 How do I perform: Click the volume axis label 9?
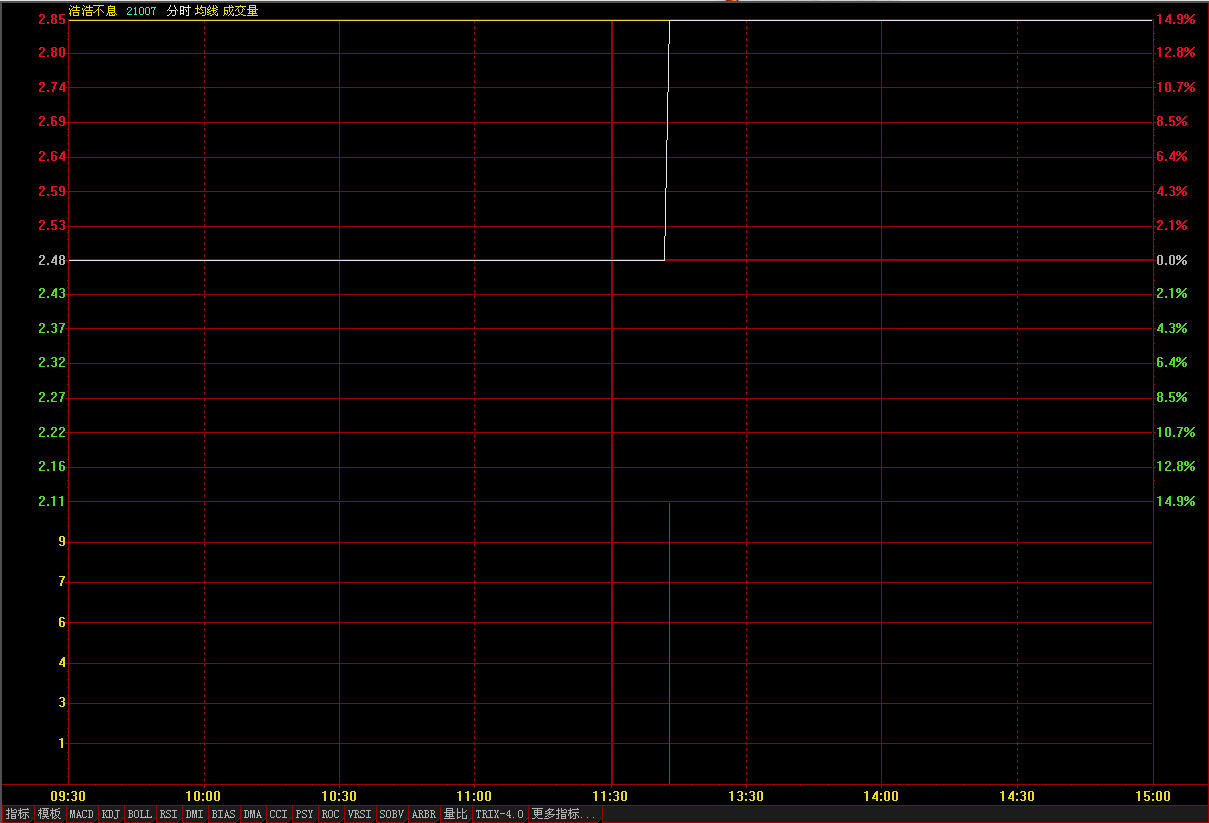(62, 541)
